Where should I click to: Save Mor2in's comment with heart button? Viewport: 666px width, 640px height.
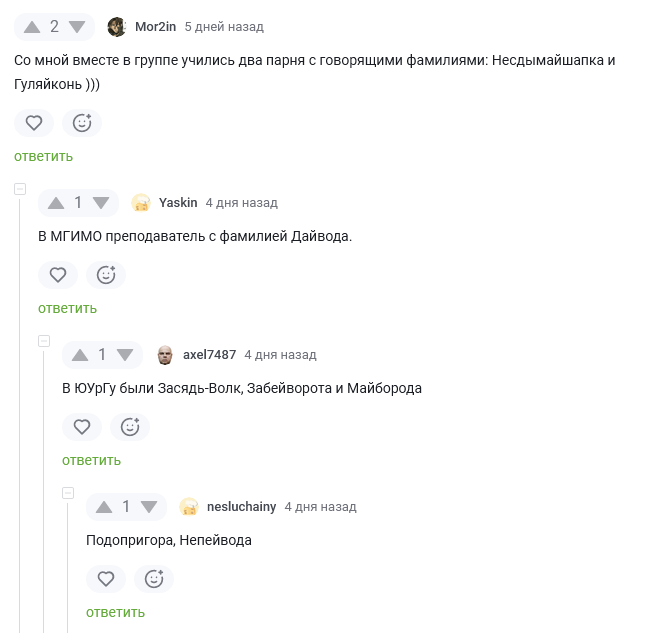tap(34, 123)
